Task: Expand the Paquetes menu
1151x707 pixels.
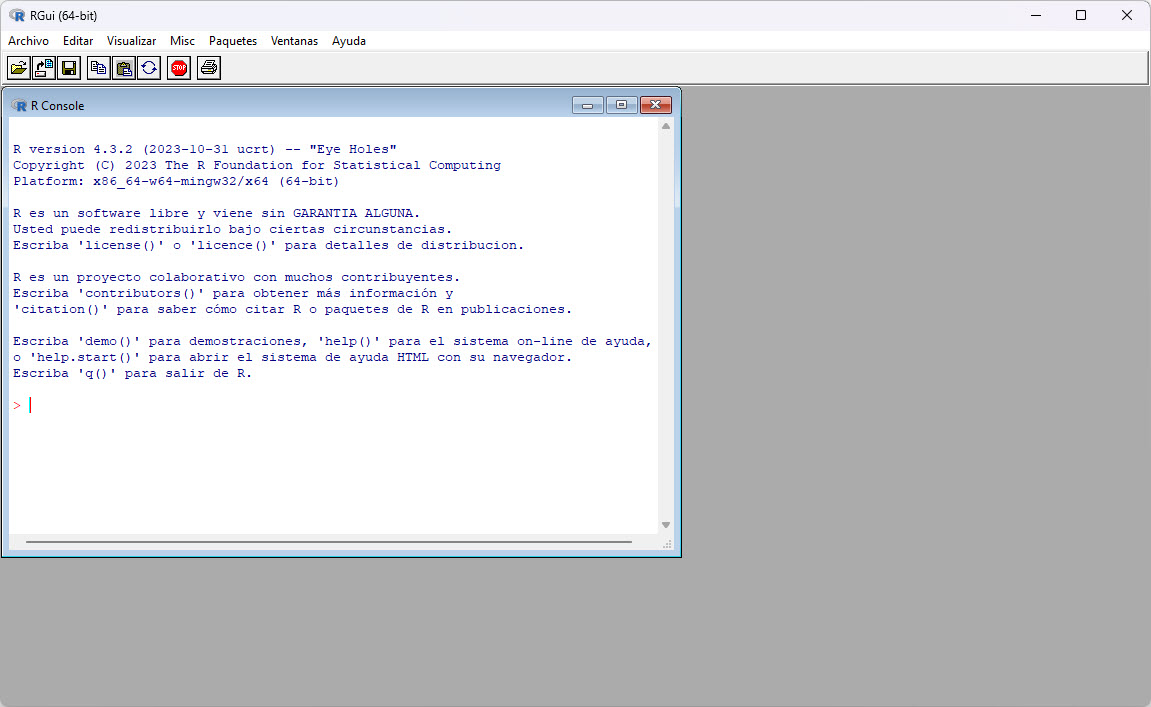Action: coord(233,41)
